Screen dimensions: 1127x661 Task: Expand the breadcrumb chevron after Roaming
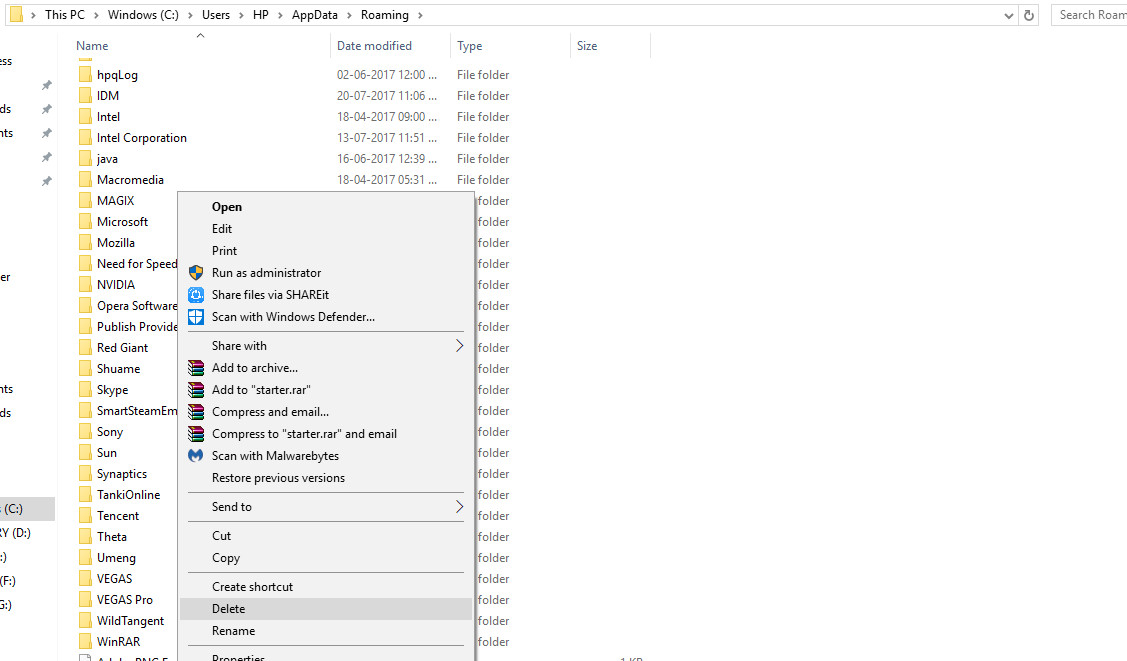(x=420, y=15)
